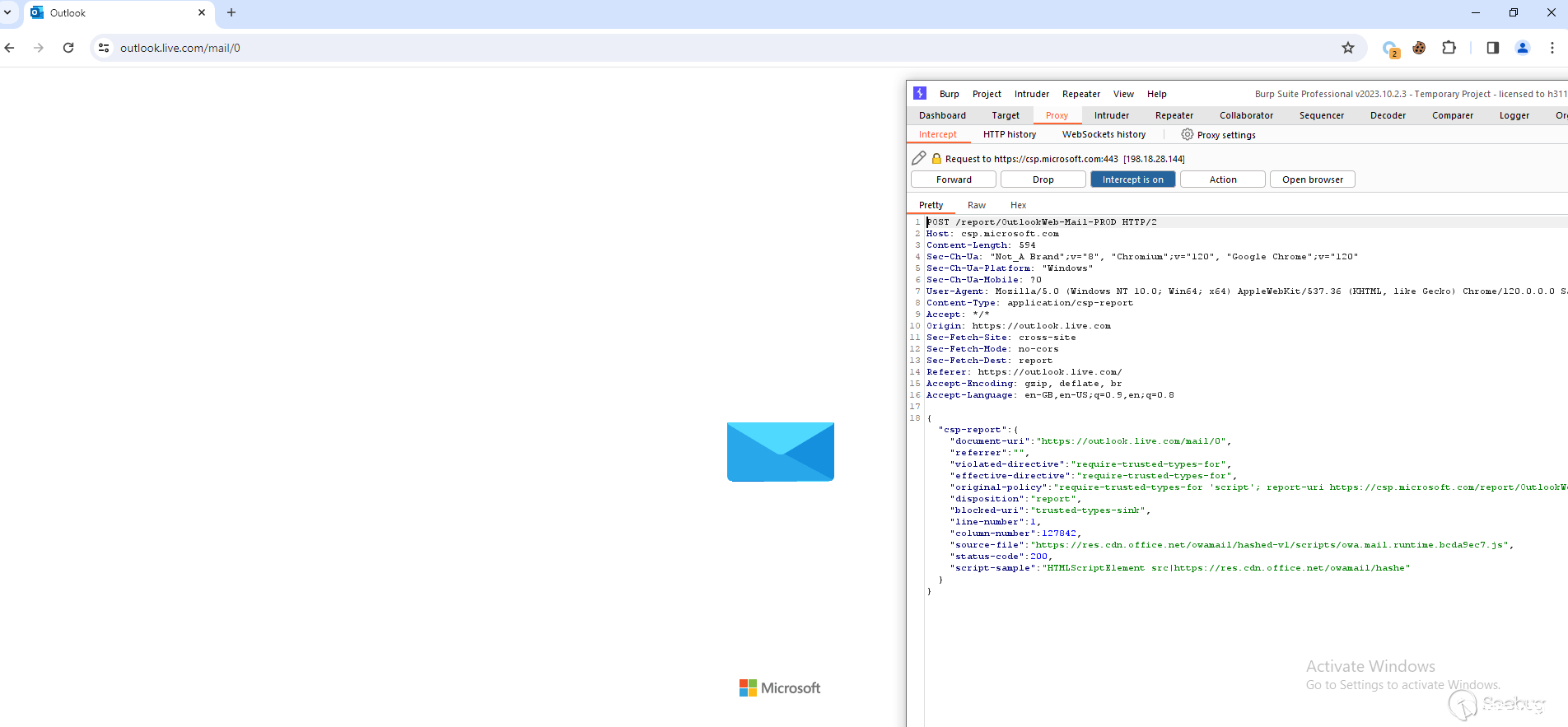Open the Help menu
This screenshot has width=1568, height=727.
(1157, 94)
